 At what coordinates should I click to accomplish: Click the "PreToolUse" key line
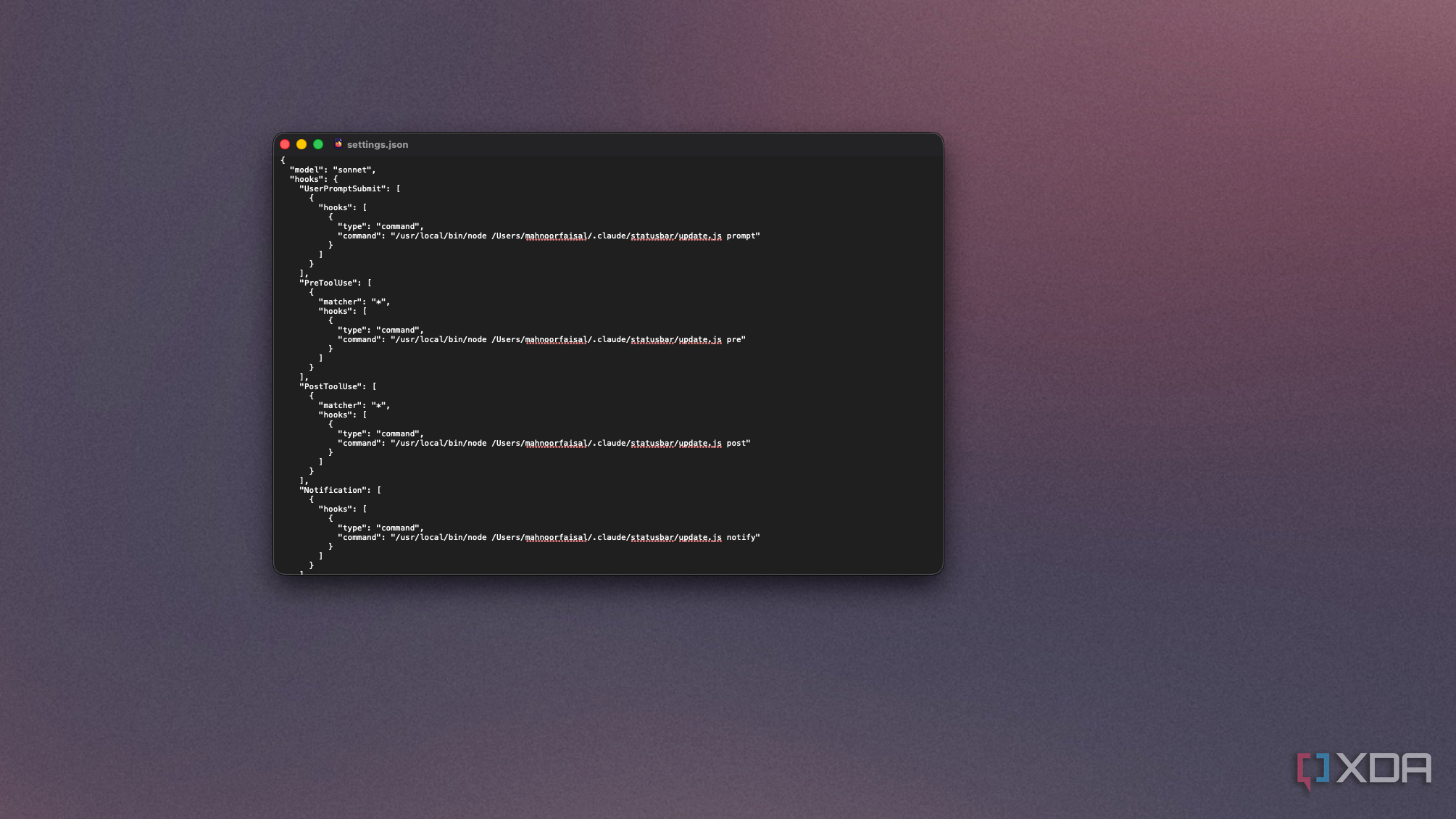pos(335,283)
